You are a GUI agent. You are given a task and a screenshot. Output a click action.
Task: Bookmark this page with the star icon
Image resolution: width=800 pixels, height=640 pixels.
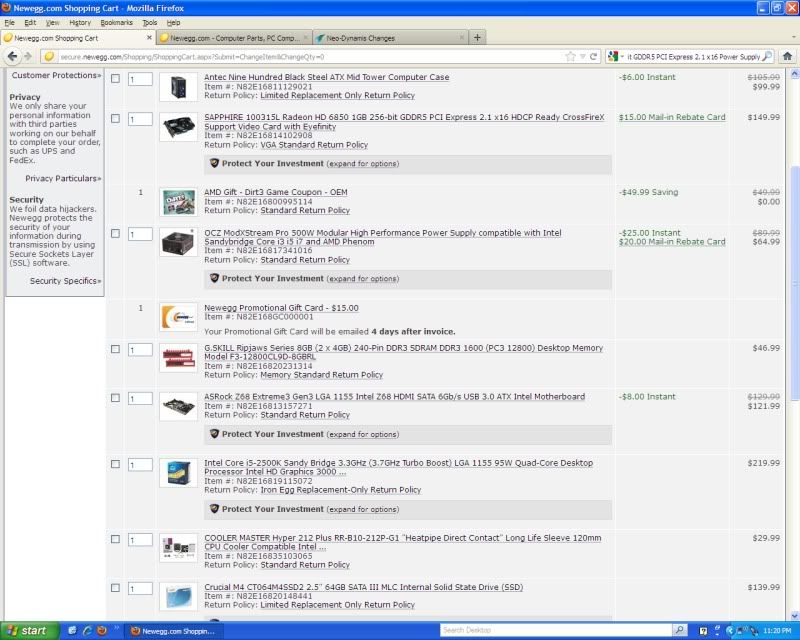570,57
